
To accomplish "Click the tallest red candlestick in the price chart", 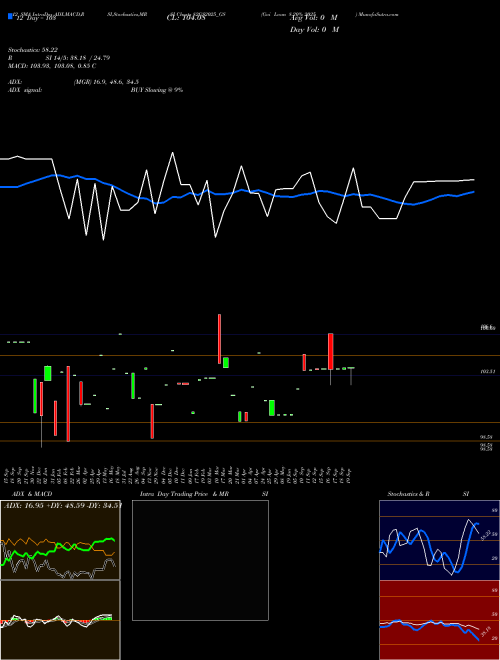I will [x=68, y=404].
